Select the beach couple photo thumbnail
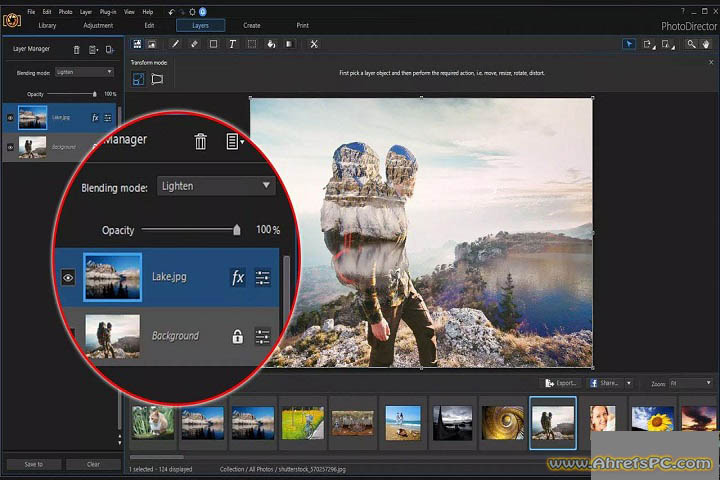Image resolution: width=720 pixels, height=480 pixels. coord(403,423)
